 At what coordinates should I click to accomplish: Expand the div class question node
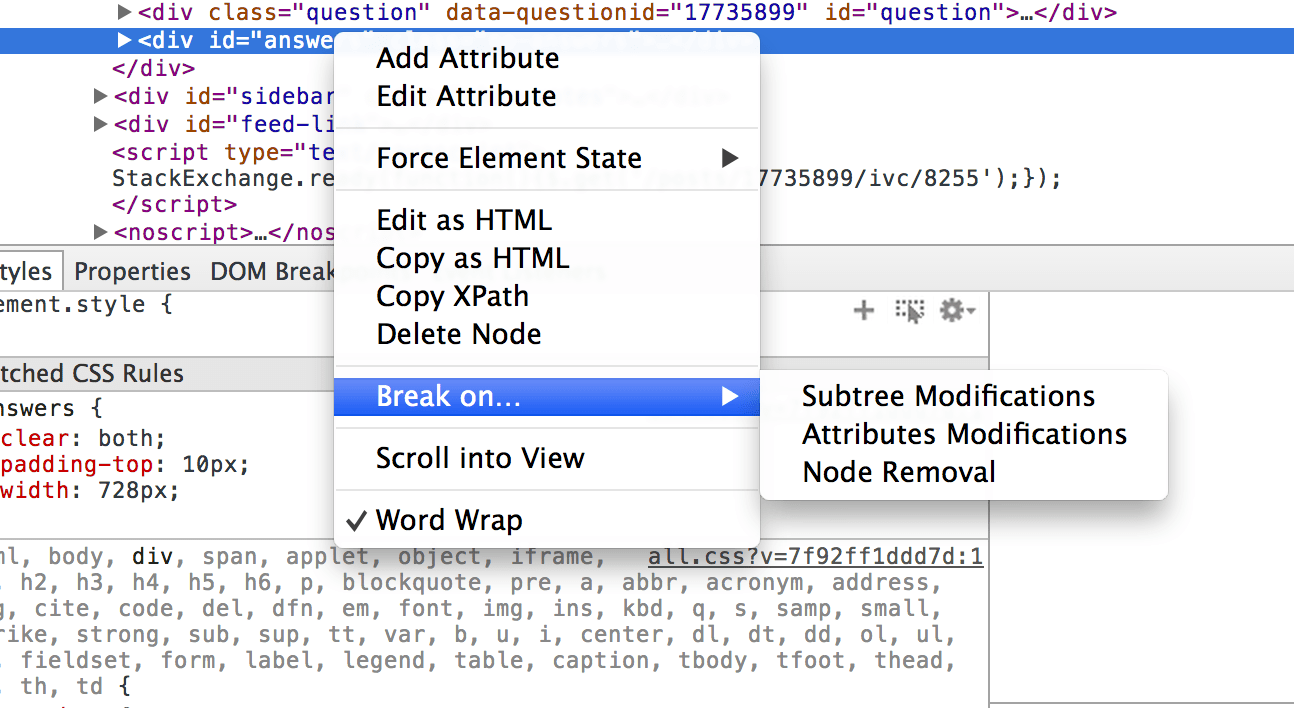click(125, 13)
